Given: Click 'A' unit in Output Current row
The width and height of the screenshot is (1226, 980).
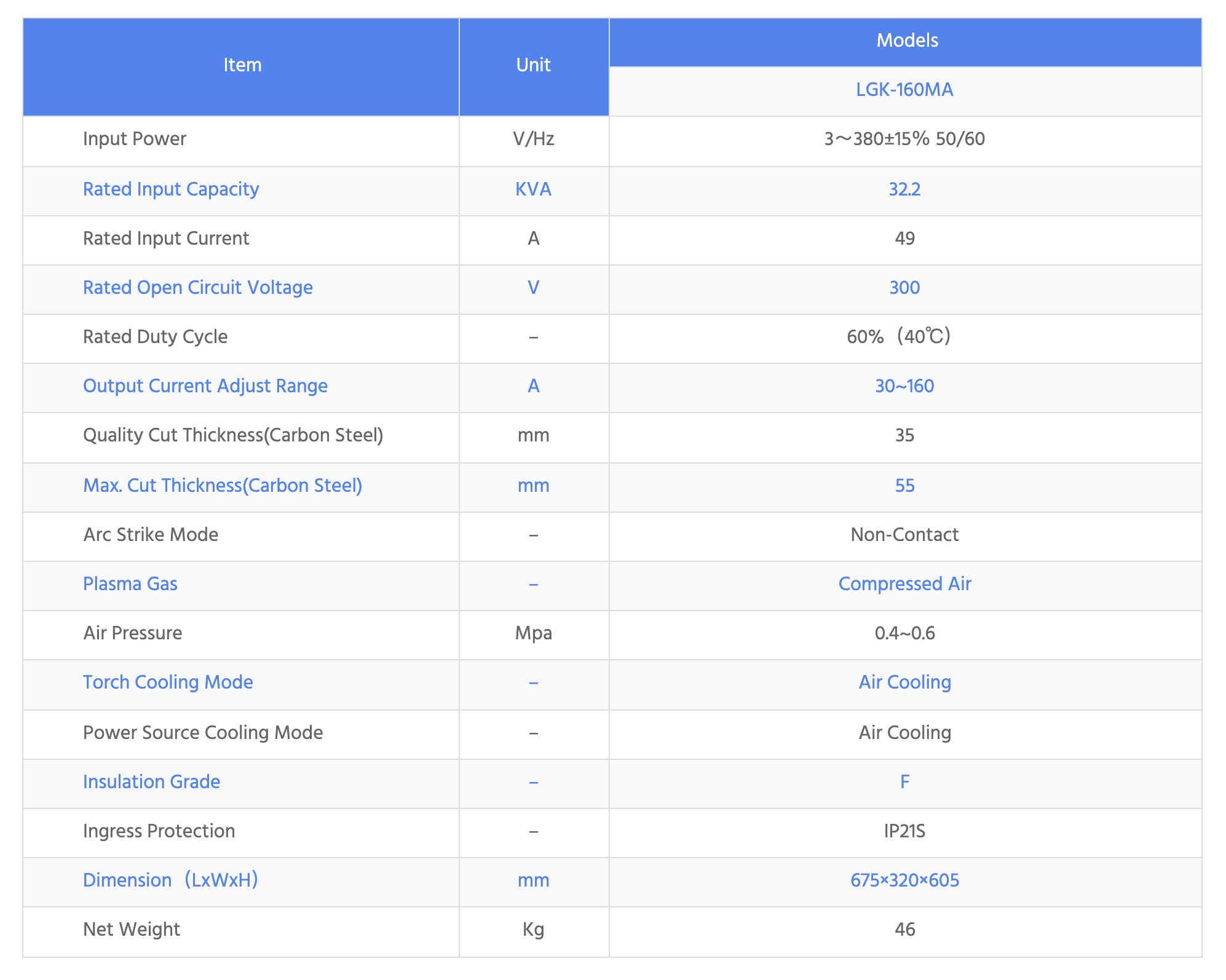Looking at the screenshot, I should pos(534,386).
